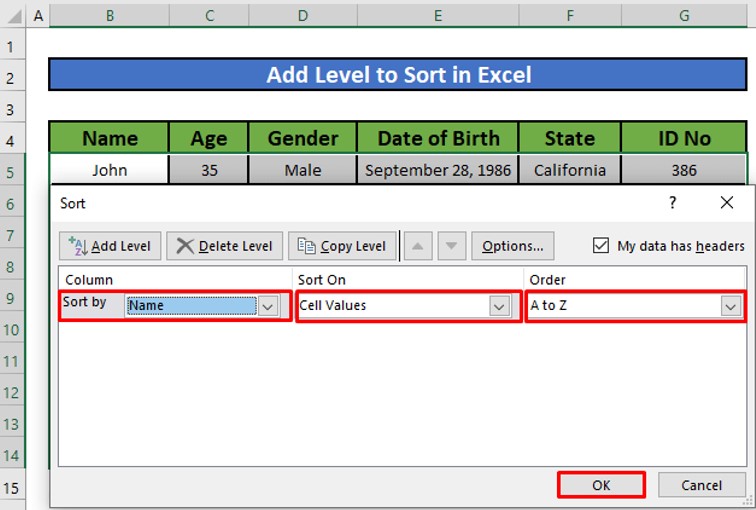Click the Delete Level button
The height and width of the screenshot is (510, 756).
click(225, 246)
